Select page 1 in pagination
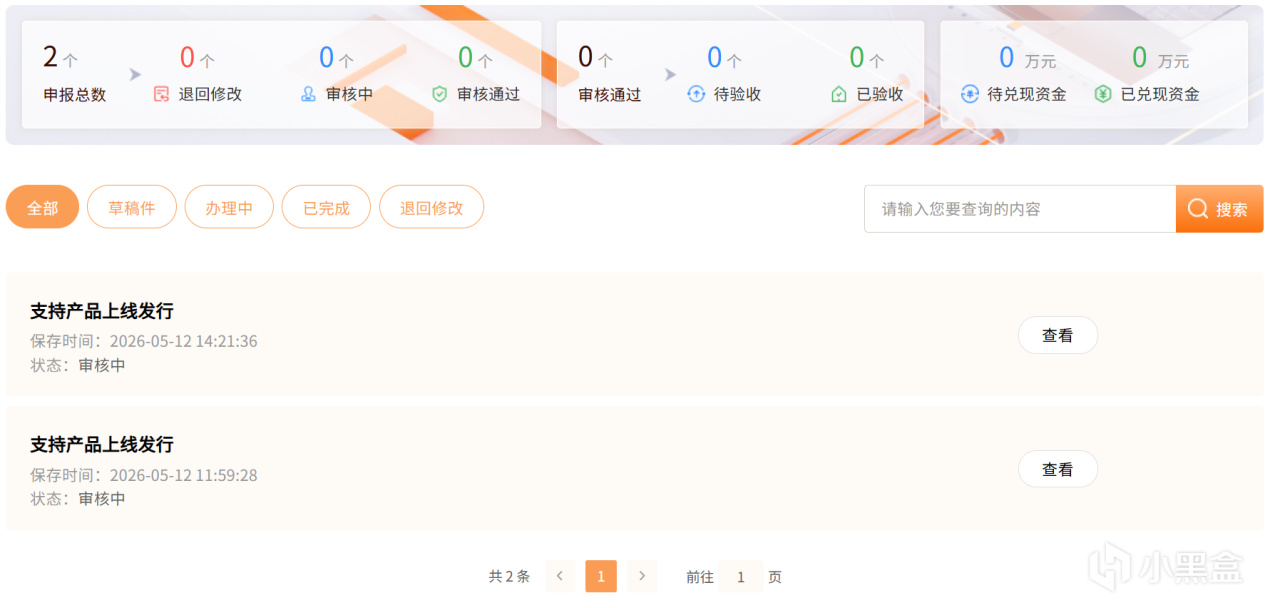 pos(601,576)
